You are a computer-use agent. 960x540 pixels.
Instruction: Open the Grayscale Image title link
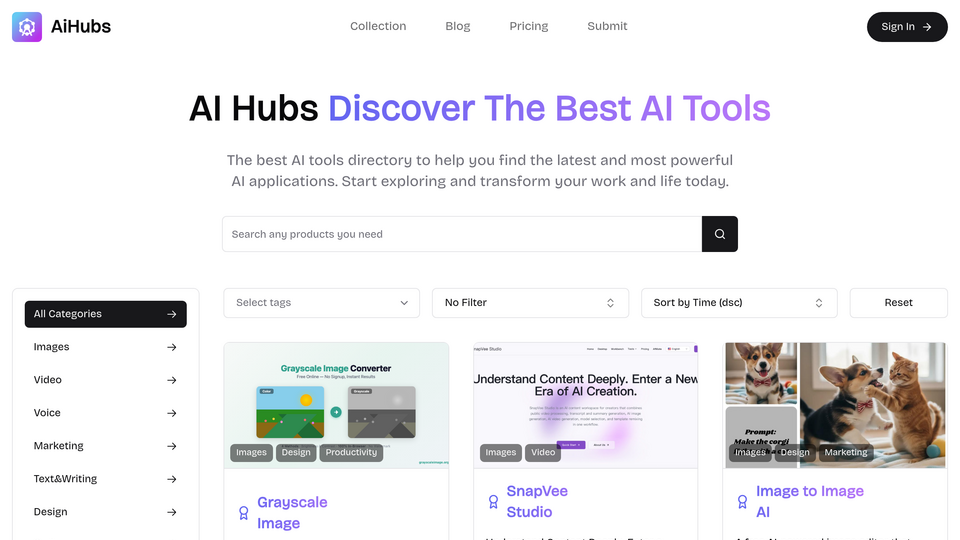point(292,513)
